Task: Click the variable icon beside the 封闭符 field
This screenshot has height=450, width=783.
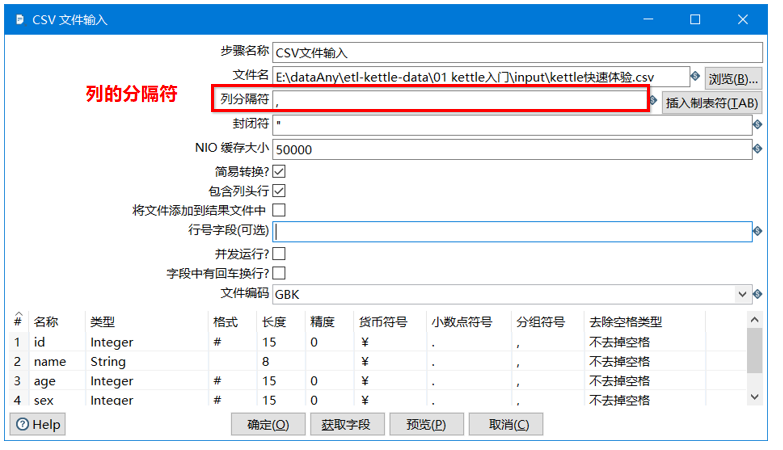Action: [x=758, y=124]
